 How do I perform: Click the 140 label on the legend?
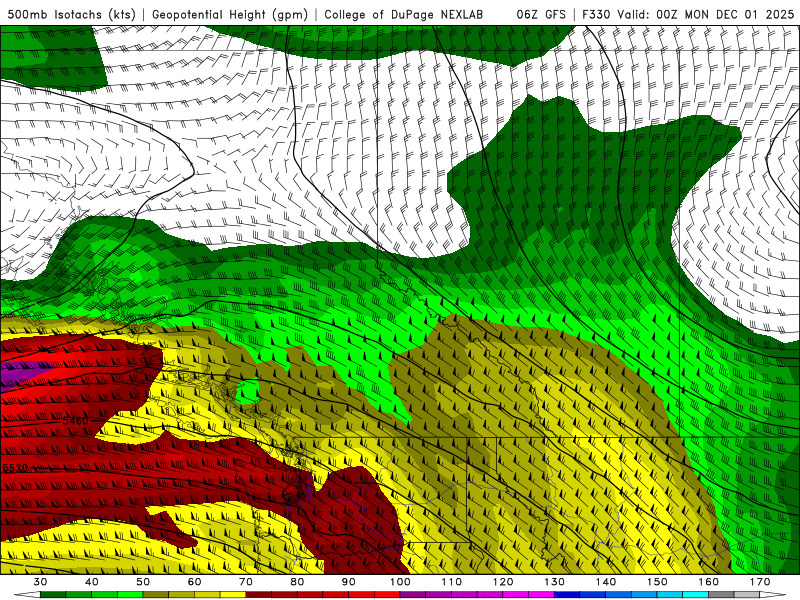606,582
